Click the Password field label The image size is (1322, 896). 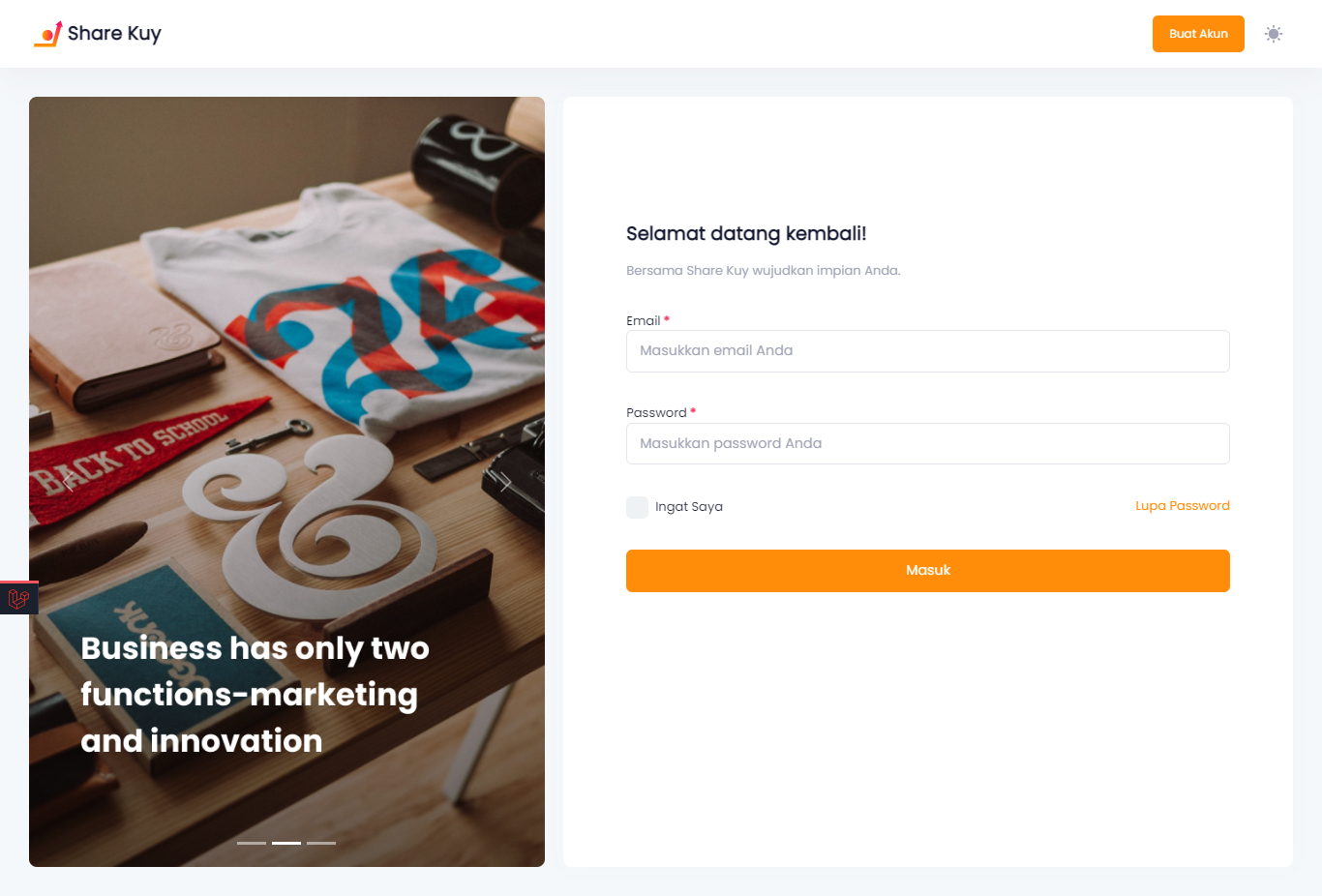tap(656, 413)
